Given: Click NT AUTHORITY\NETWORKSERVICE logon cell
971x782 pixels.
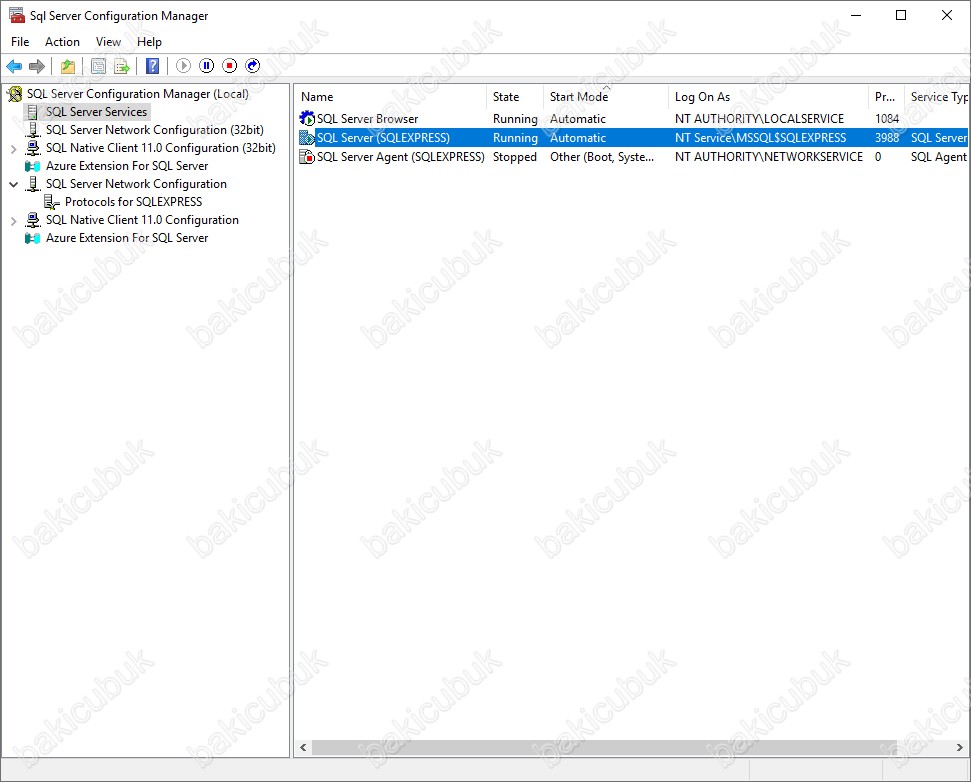Looking at the screenshot, I should 769,157.
